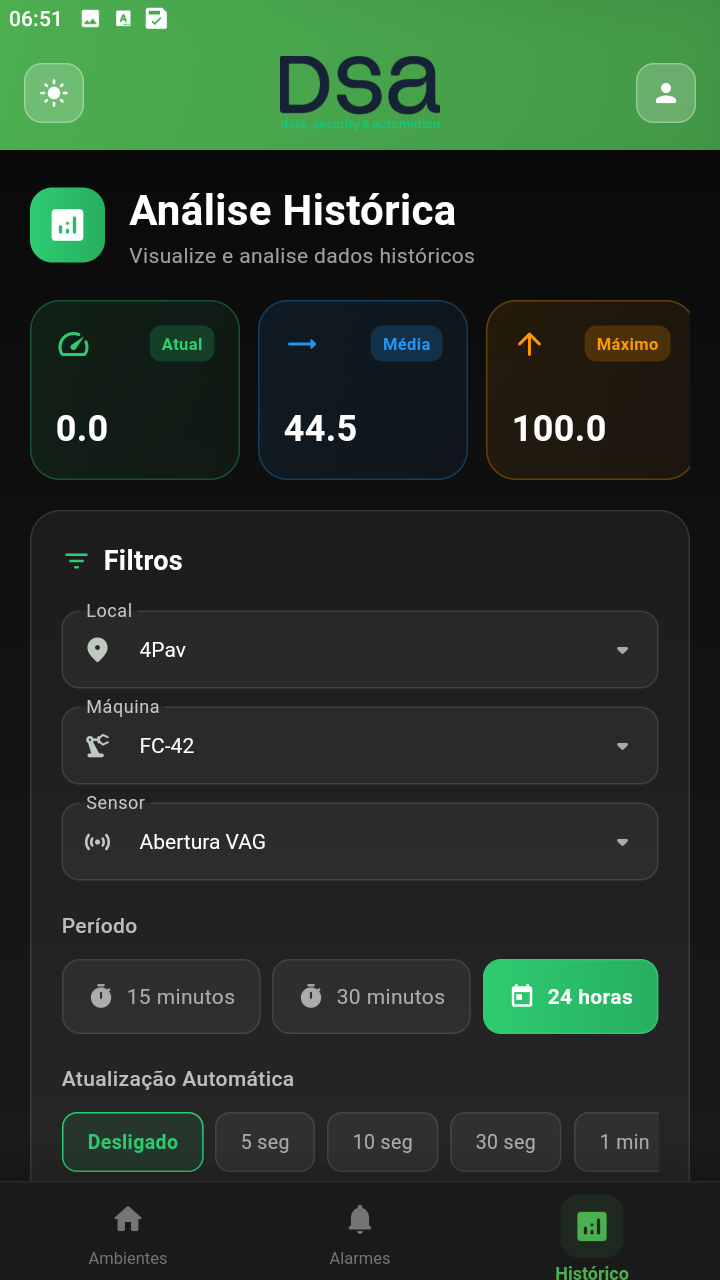Image resolution: width=720 pixels, height=1280 pixels.
Task: Select the 30 minutos period option
Action: [x=371, y=997]
